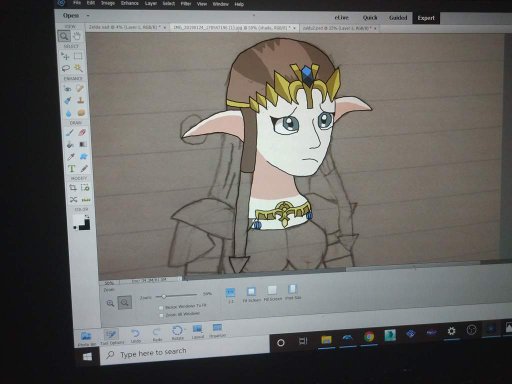Click the Fit Screen button

(252, 294)
